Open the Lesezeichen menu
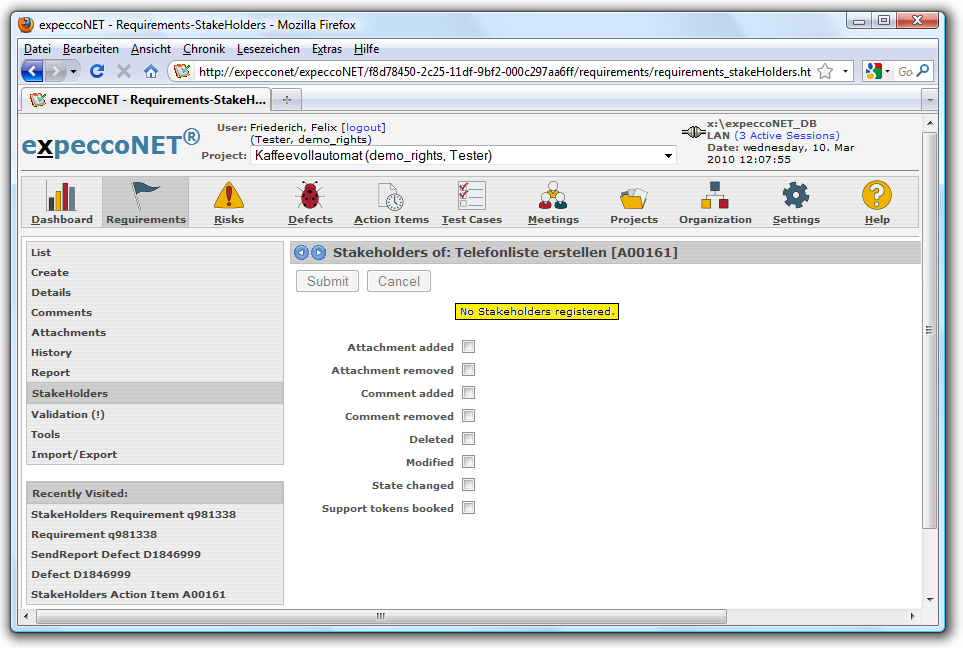963x650 pixels. click(267, 49)
